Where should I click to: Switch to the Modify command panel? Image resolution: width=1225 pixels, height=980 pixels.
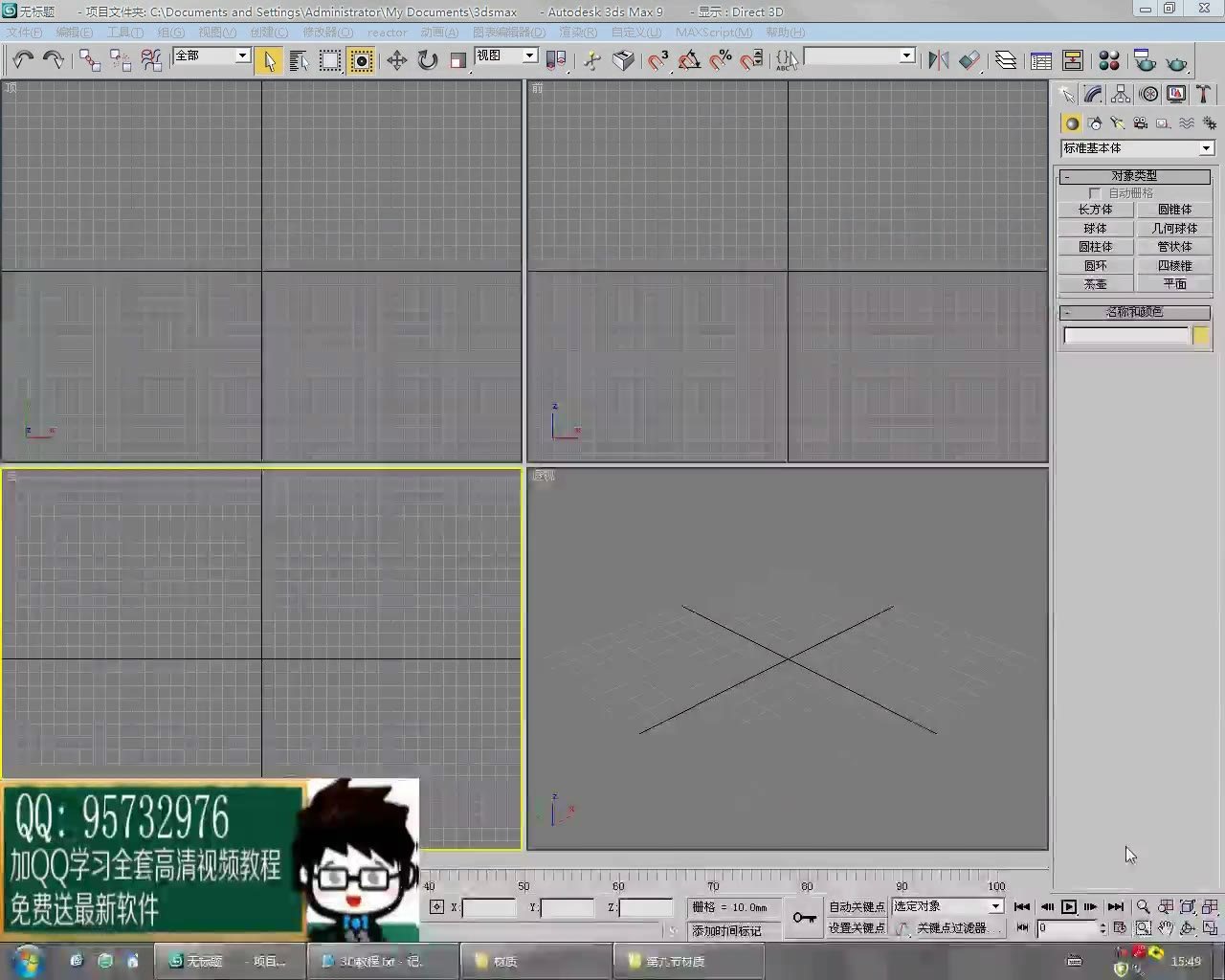[1093, 95]
